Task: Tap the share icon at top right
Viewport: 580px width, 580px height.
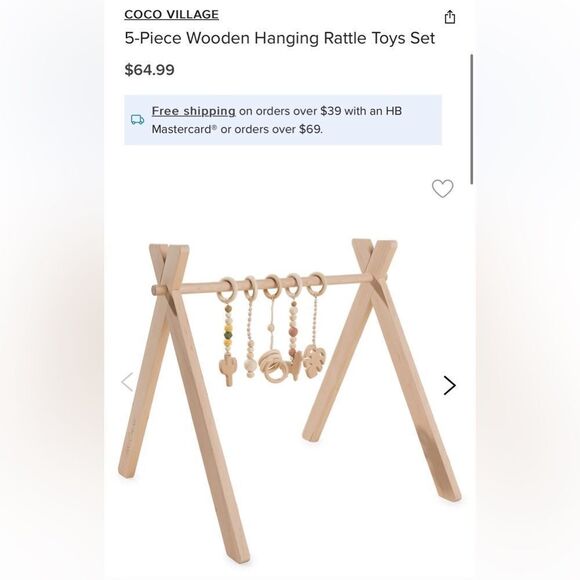Action: (449, 17)
